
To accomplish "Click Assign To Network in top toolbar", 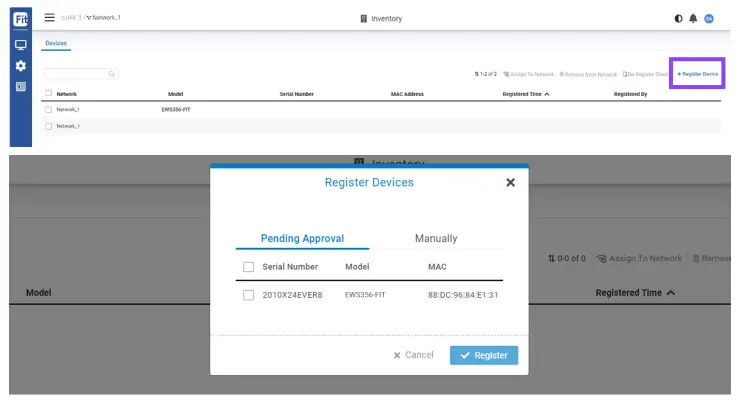I will tap(529, 74).
